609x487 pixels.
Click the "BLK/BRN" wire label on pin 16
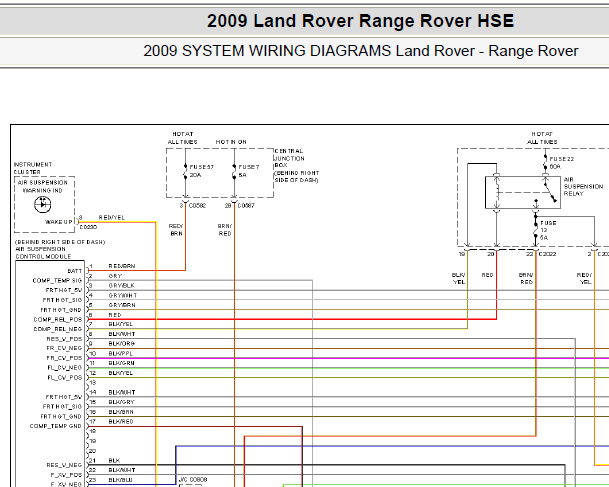click(x=121, y=412)
